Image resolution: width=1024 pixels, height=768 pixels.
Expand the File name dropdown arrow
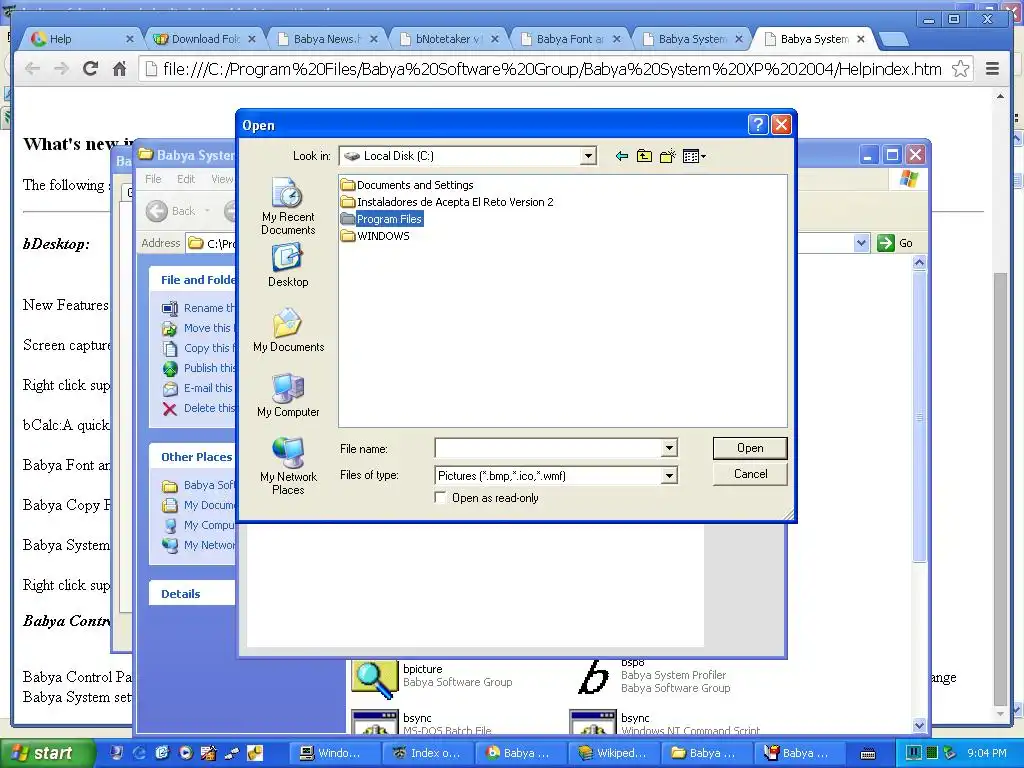pyautogui.click(x=669, y=448)
